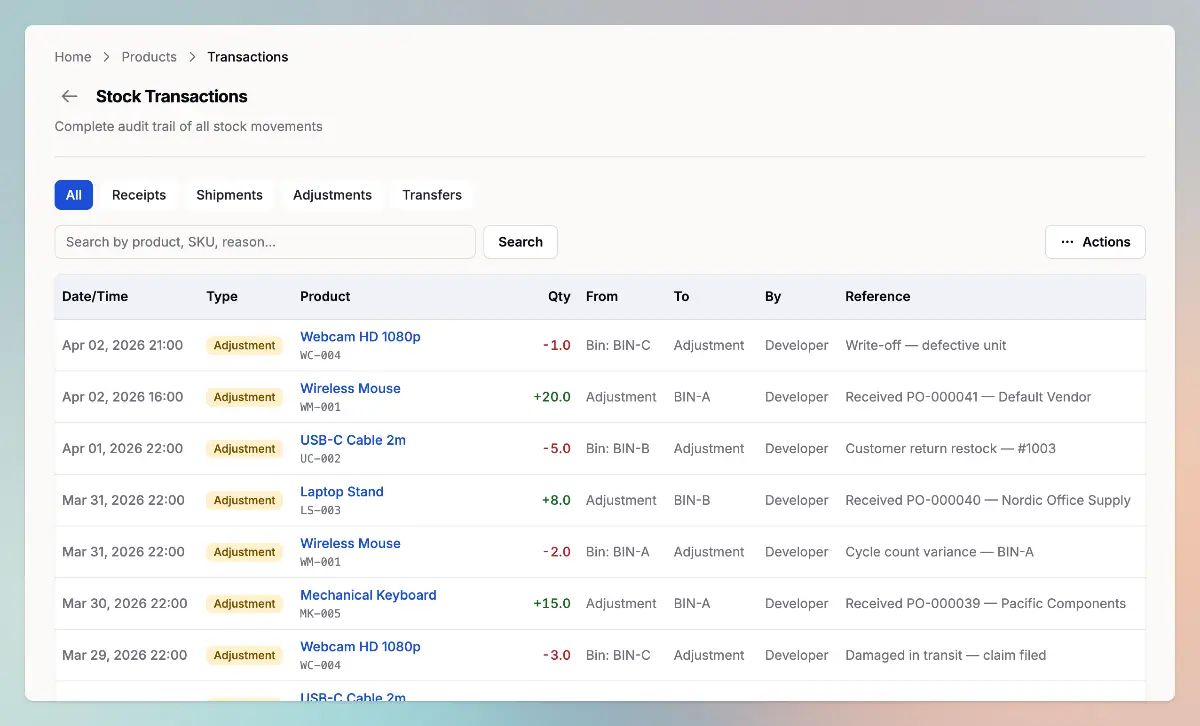The image size is (1200, 726).
Task: Click the Qty column header
Action: point(559,296)
